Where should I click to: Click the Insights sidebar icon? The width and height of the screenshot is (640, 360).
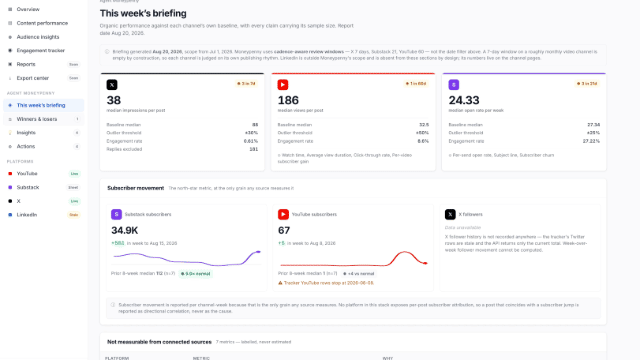click(x=10, y=133)
